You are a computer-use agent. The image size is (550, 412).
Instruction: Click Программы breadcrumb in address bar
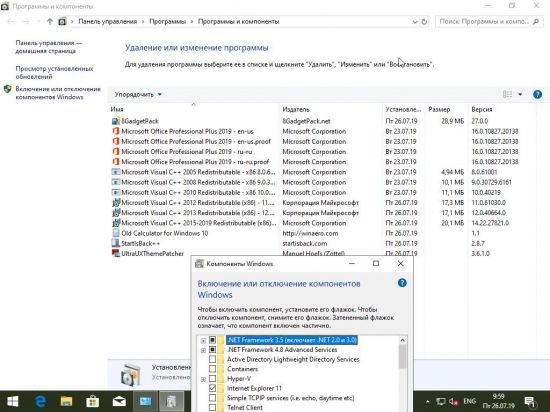(x=167, y=22)
